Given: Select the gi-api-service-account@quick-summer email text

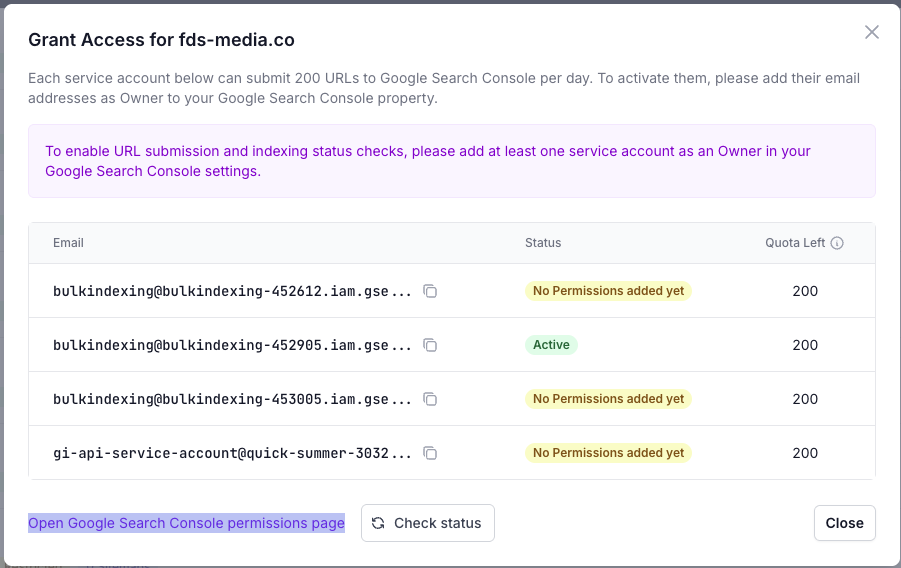Looking at the screenshot, I should tap(232, 454).
